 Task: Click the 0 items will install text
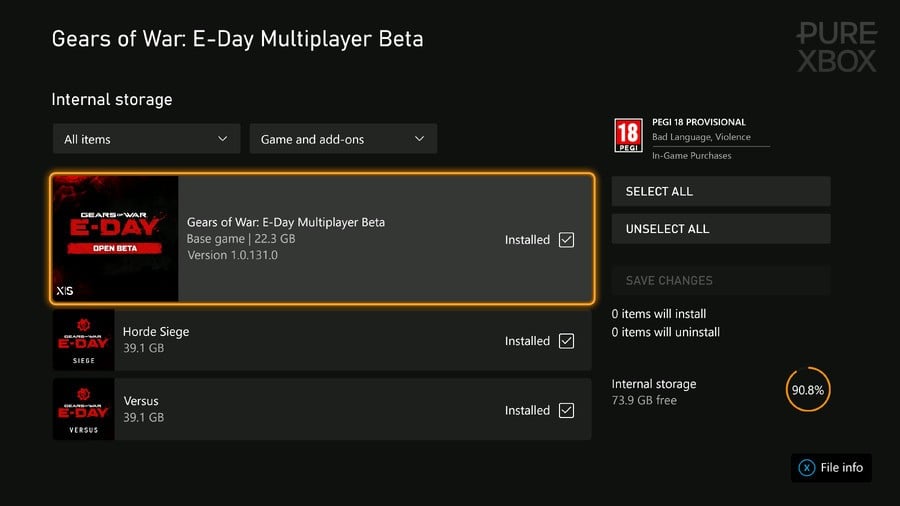(659, 314)
